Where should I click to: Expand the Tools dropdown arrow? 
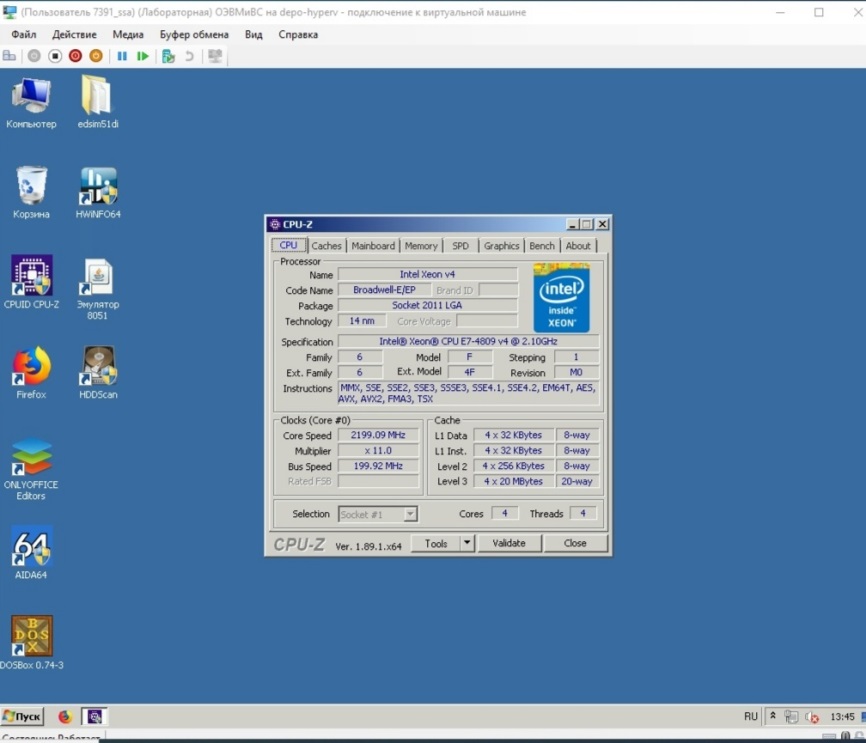coord(467,544)
